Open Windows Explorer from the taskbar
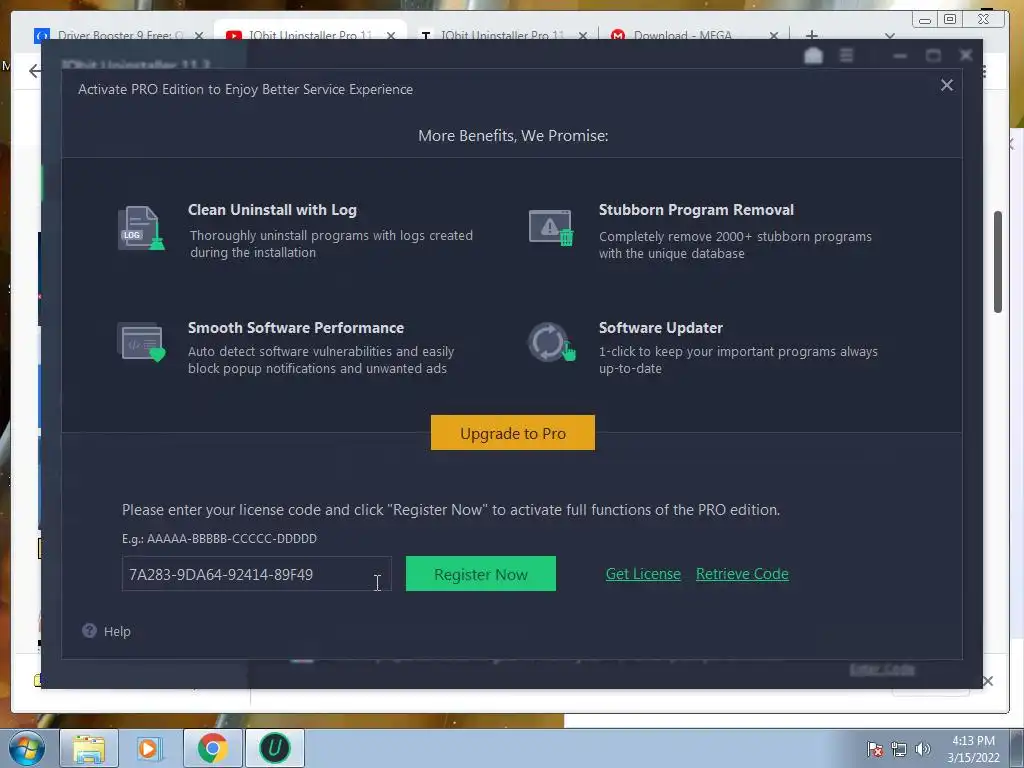The width and height of the screenshot is (1024, 768). pos(89,748)
